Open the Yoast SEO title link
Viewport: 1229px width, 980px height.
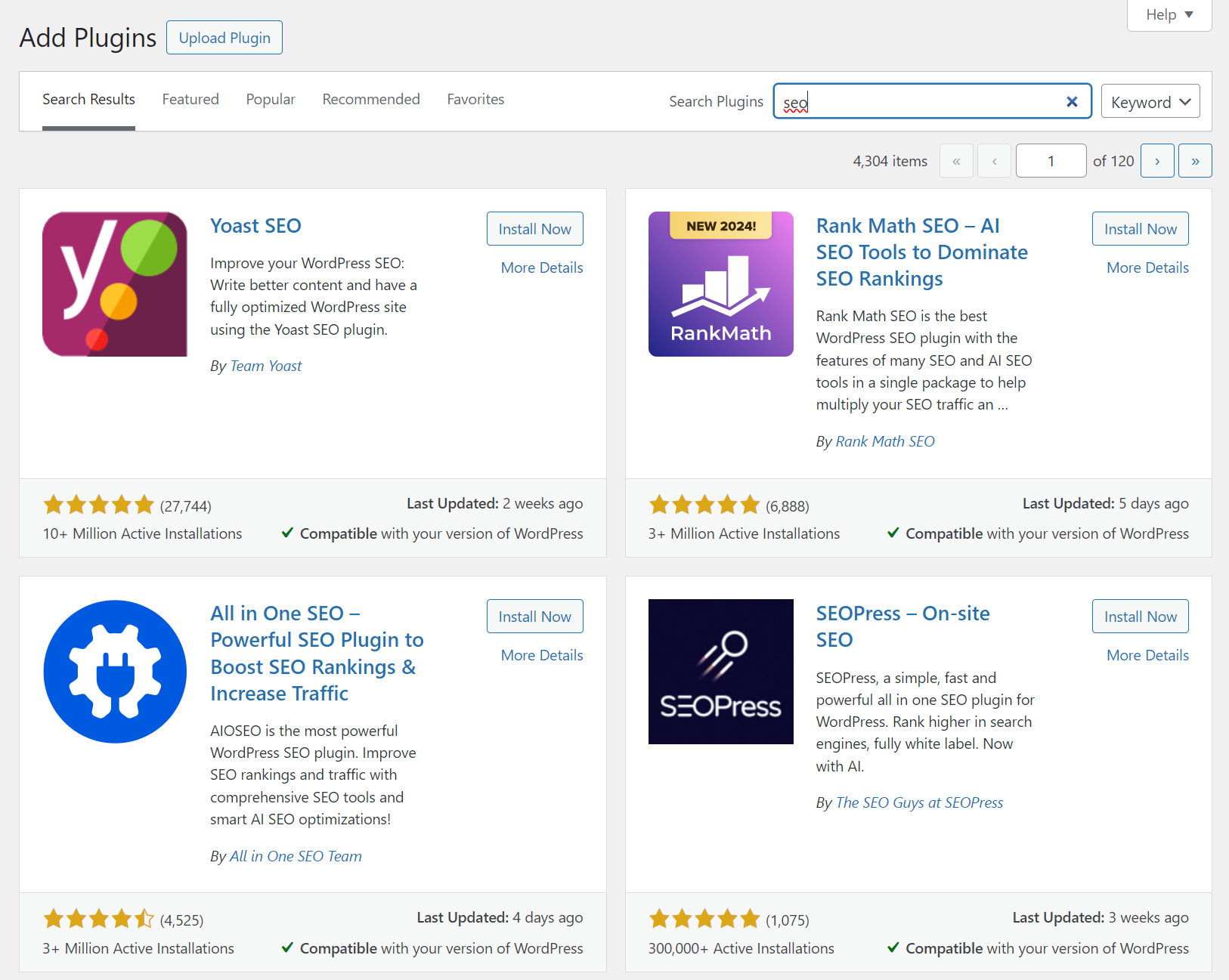pyautogui.click(x=255, y=226)
